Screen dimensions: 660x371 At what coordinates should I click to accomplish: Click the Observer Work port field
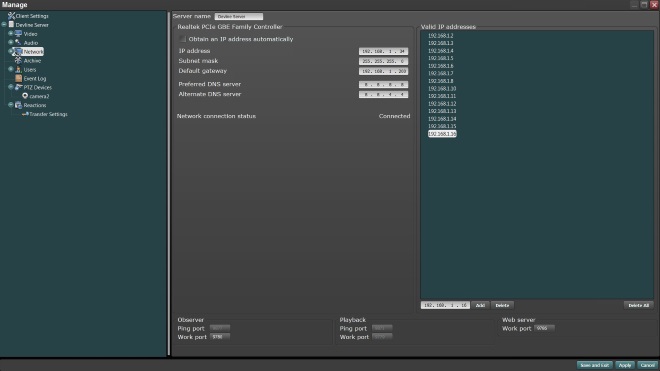pyautogui.click(x=220, y=337)
